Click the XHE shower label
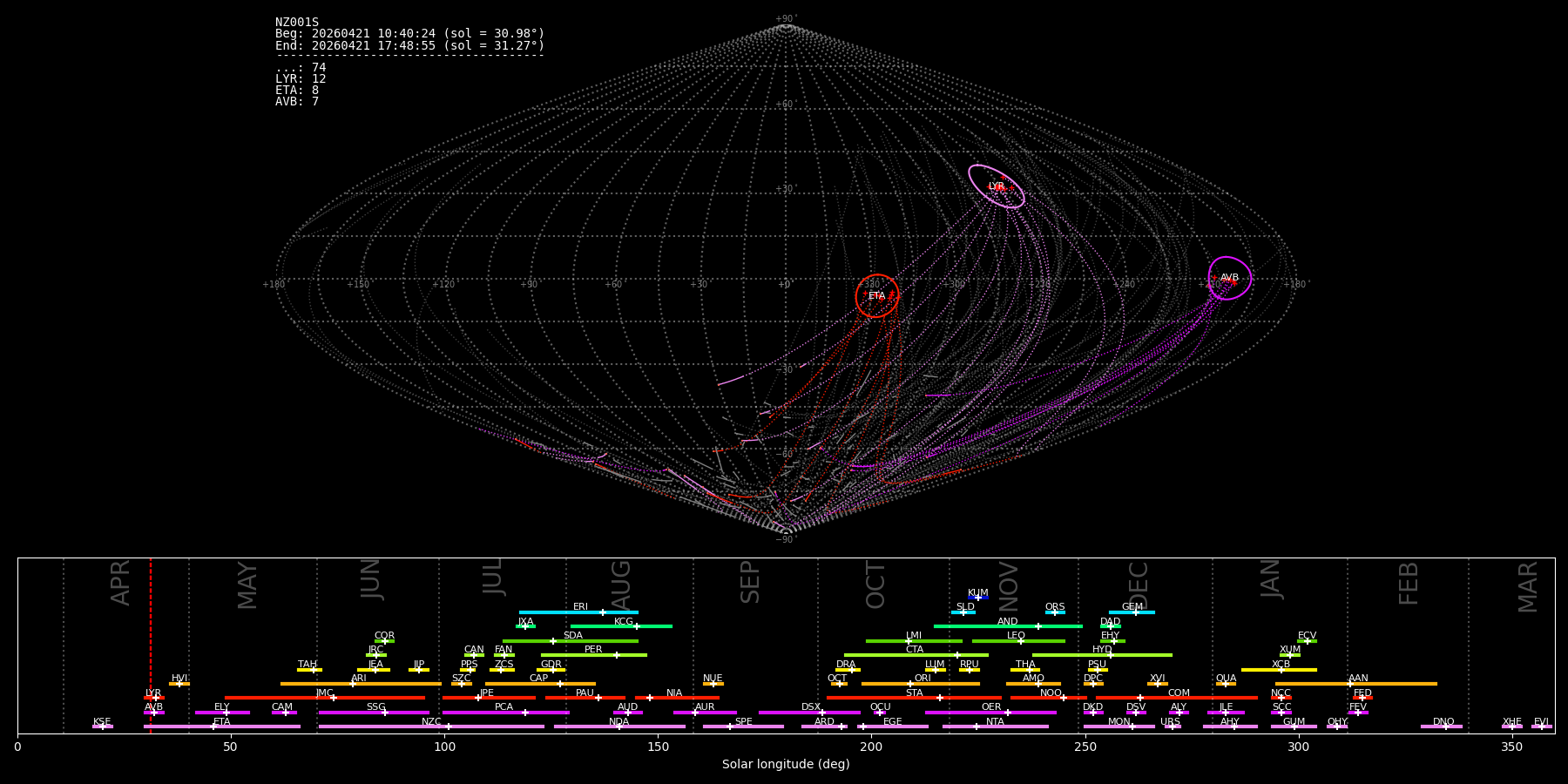 tap(1512, 722)
